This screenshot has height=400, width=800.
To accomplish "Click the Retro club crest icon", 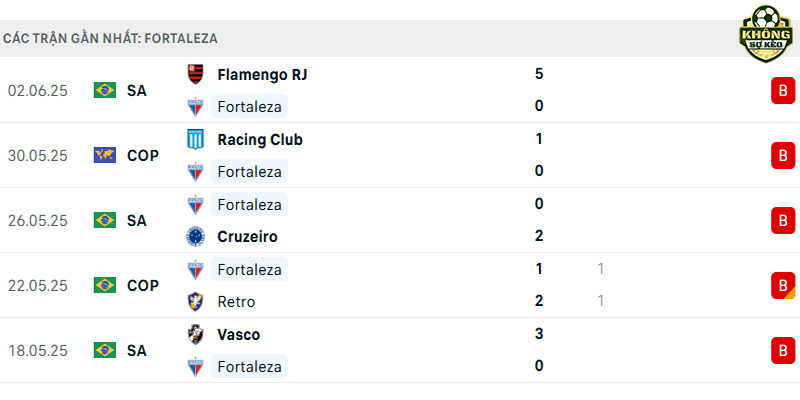I will point(195,302).
